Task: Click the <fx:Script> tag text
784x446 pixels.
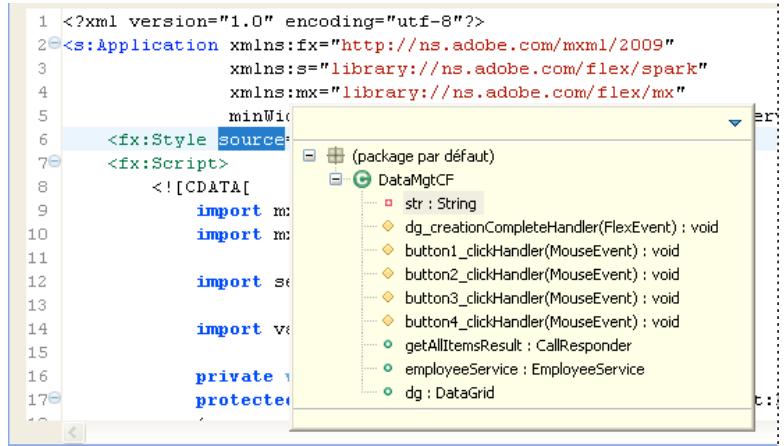Action: click(168, 163)
